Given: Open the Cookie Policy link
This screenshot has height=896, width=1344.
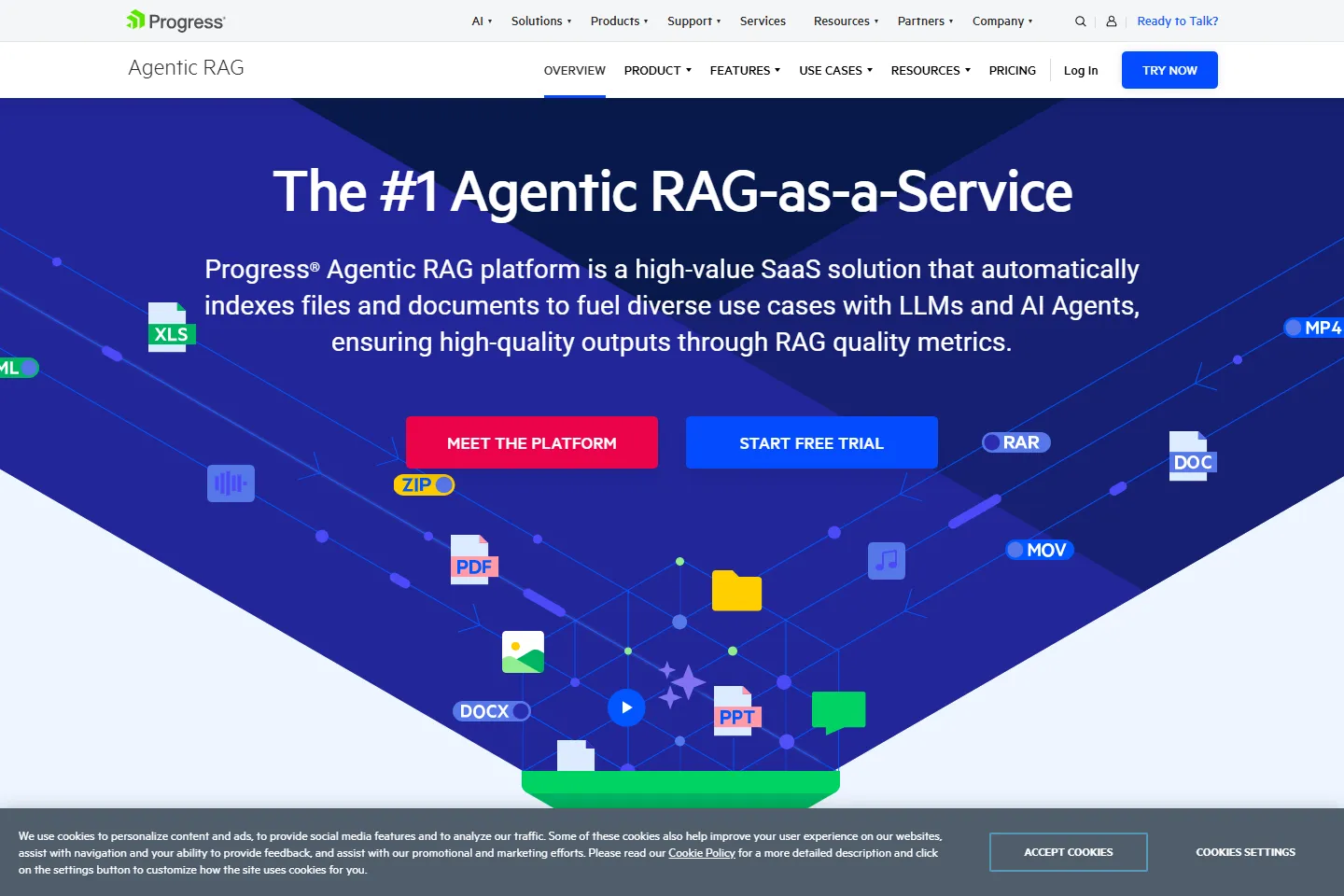Looking at the screenshot, I should coord(702,853).
